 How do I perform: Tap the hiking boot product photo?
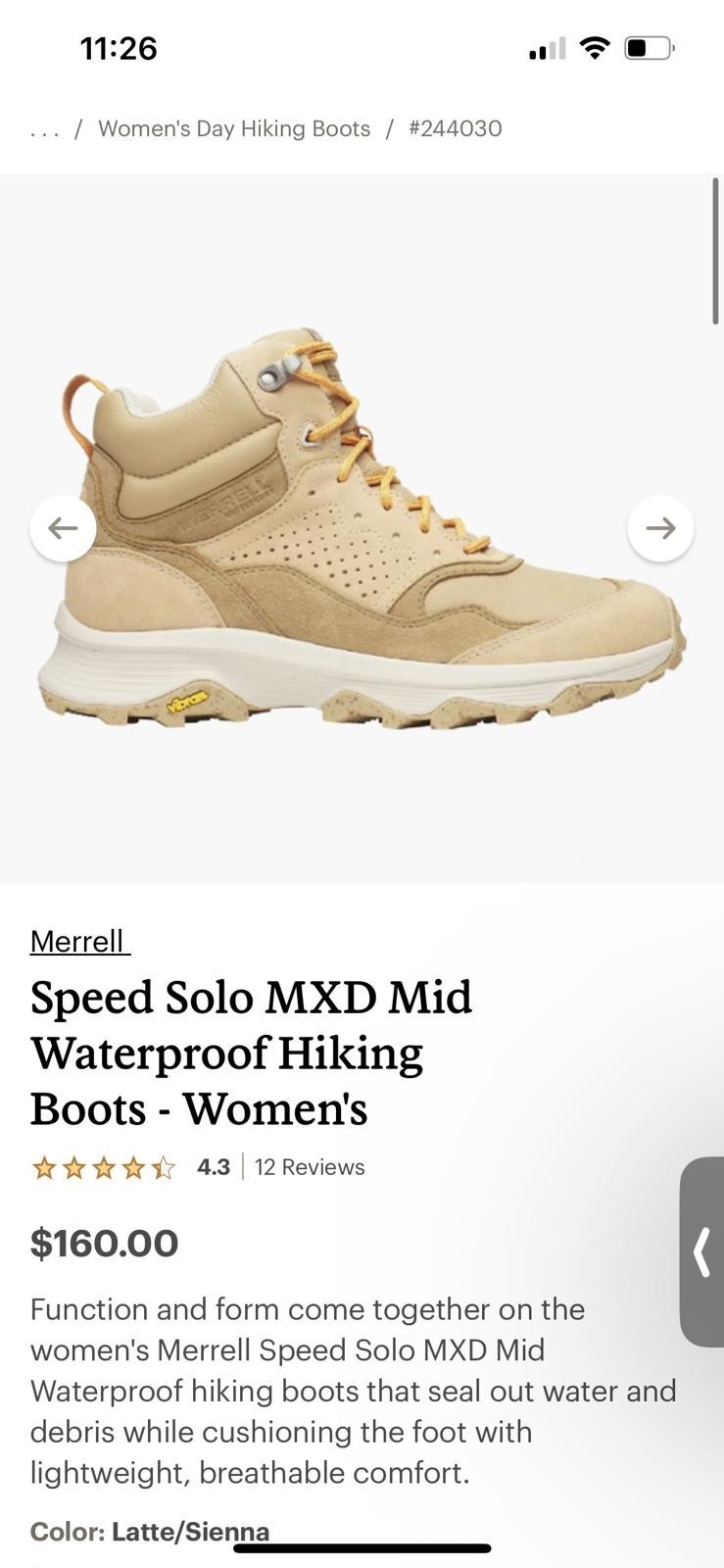[362, 528]
